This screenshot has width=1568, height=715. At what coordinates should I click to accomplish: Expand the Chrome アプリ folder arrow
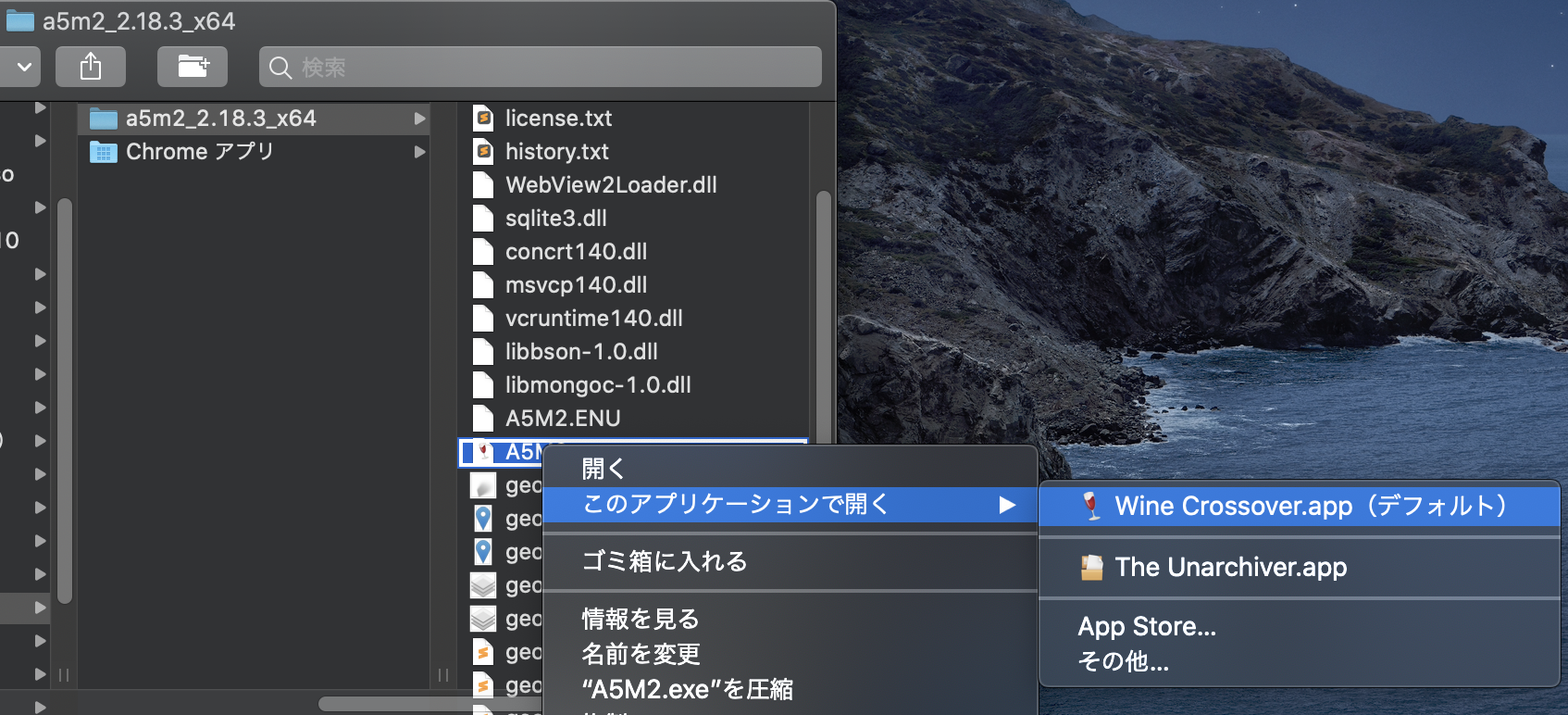(419, 152)
